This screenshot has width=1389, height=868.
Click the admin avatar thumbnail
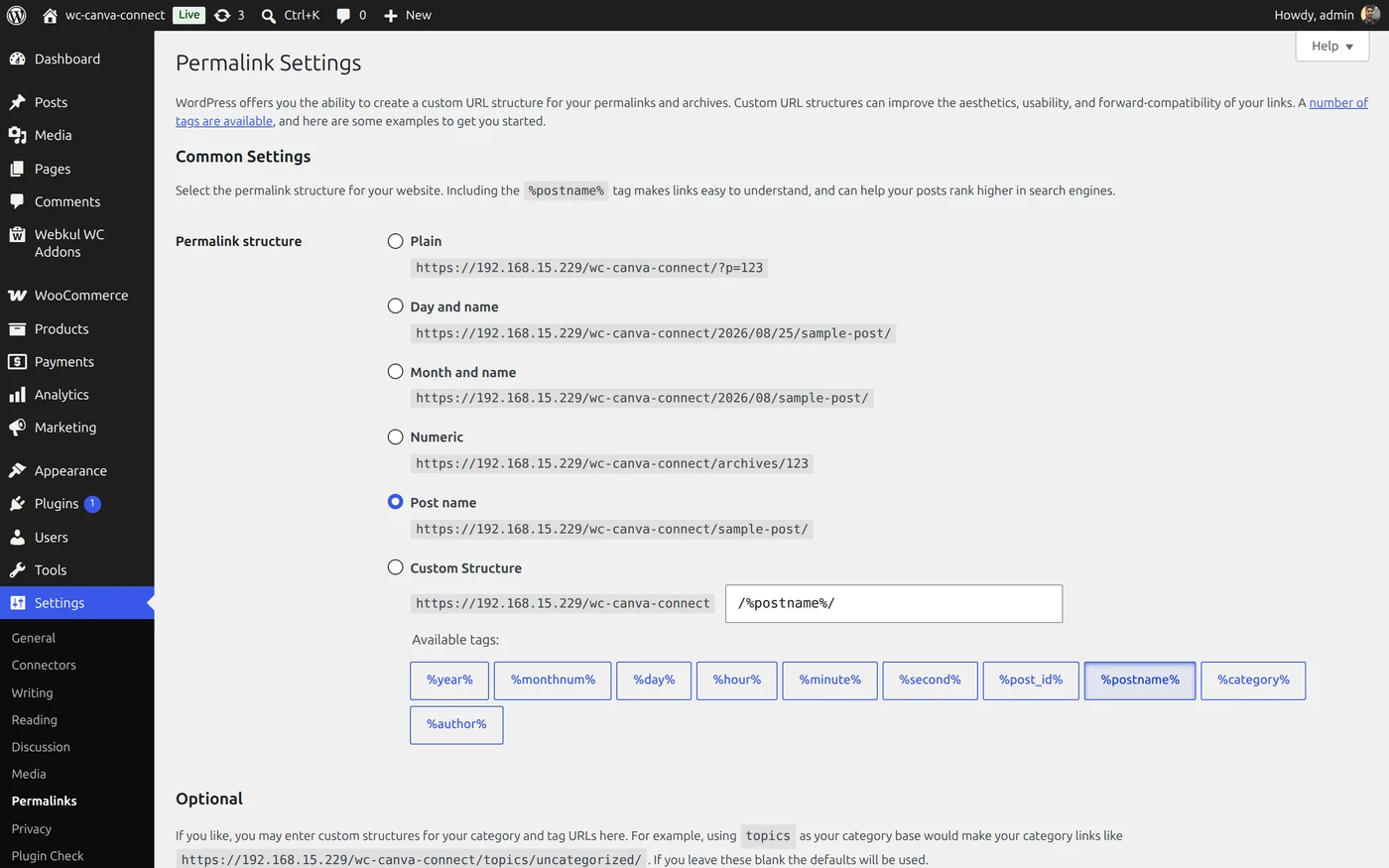pos(1370,15)
